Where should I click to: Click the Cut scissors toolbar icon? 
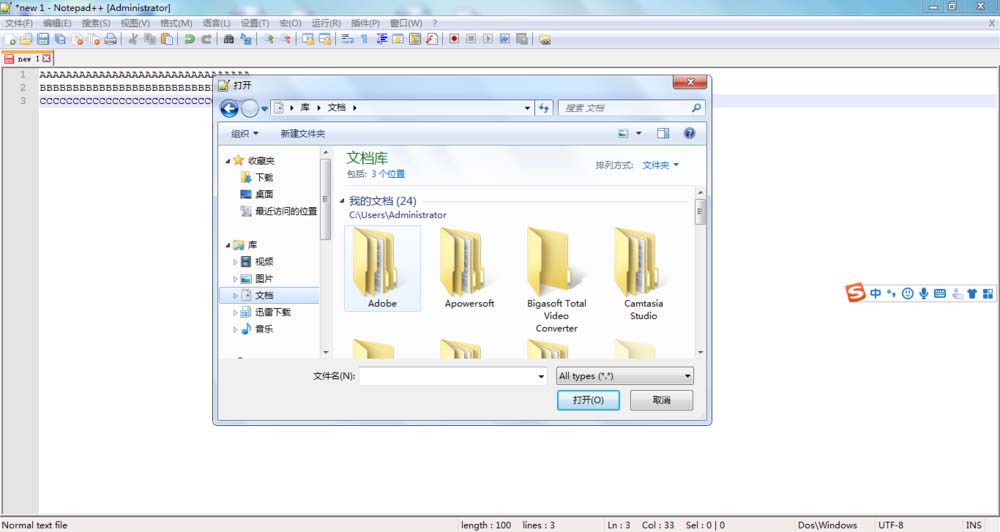(133, 40)
